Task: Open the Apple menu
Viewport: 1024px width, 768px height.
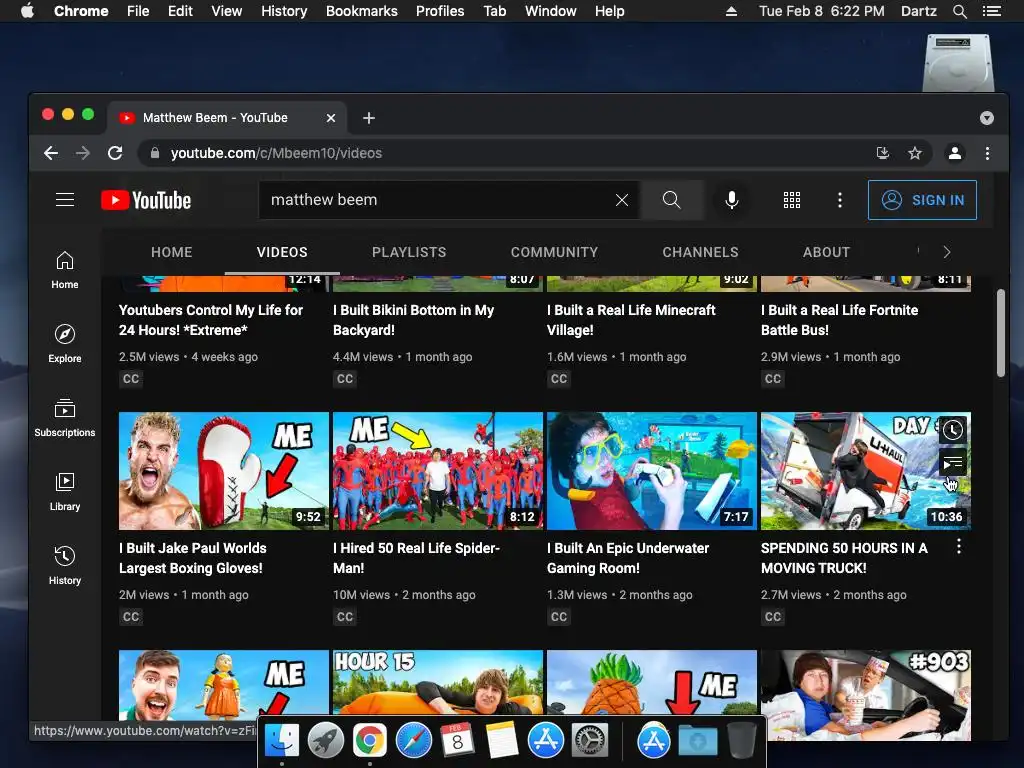Action: 27,11
